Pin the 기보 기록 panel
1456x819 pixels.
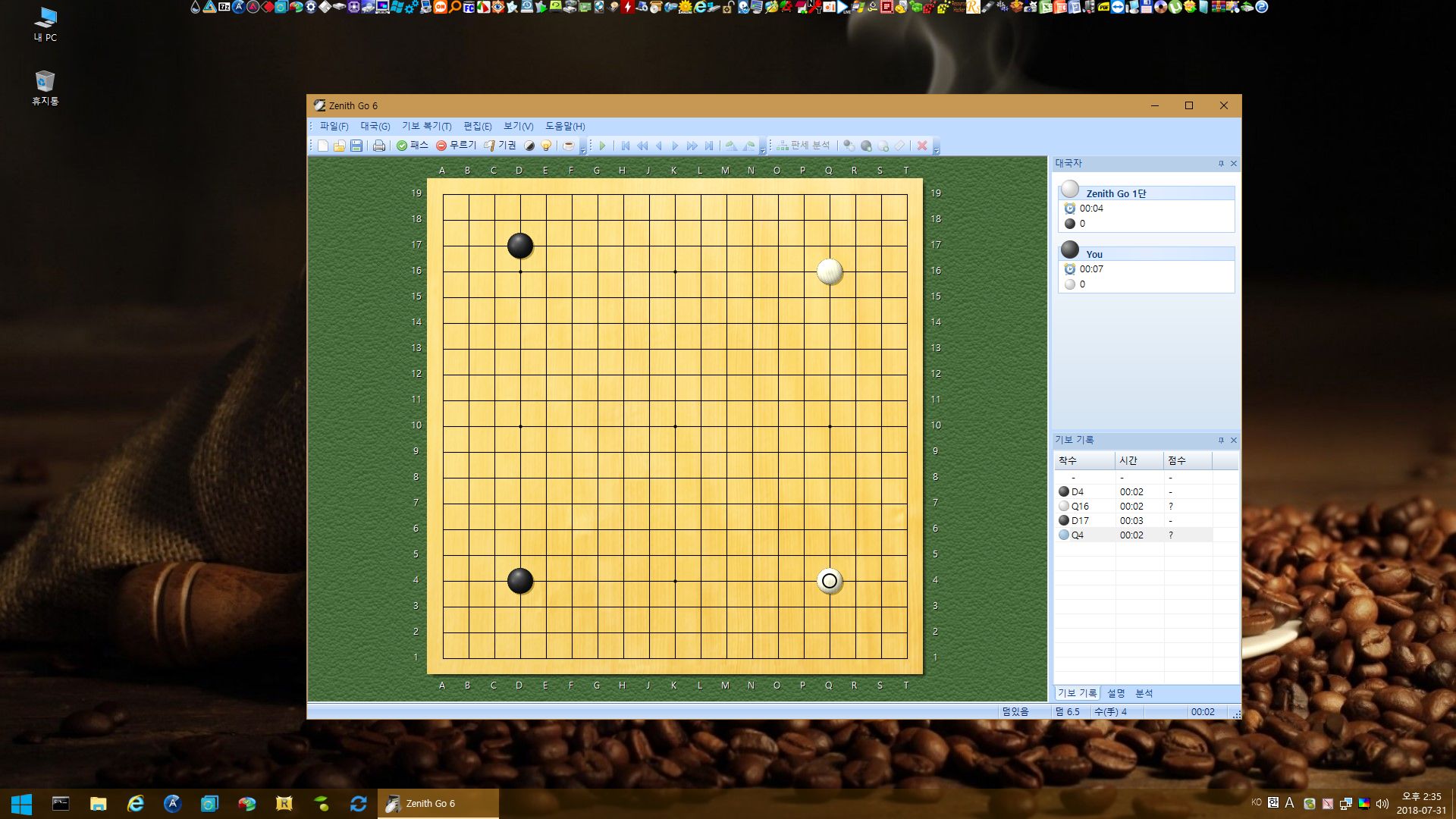click(1221, 441)
